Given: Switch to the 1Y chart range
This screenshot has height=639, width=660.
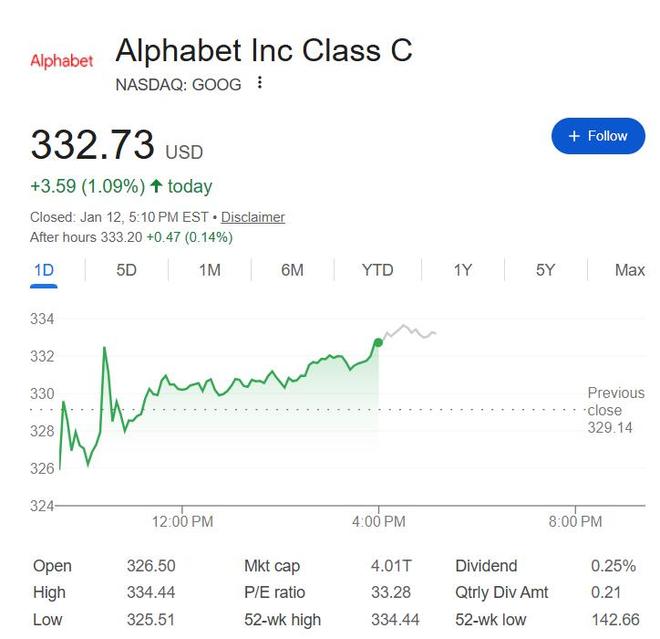Looking at the screenshot, I should (x=463, y=270).
